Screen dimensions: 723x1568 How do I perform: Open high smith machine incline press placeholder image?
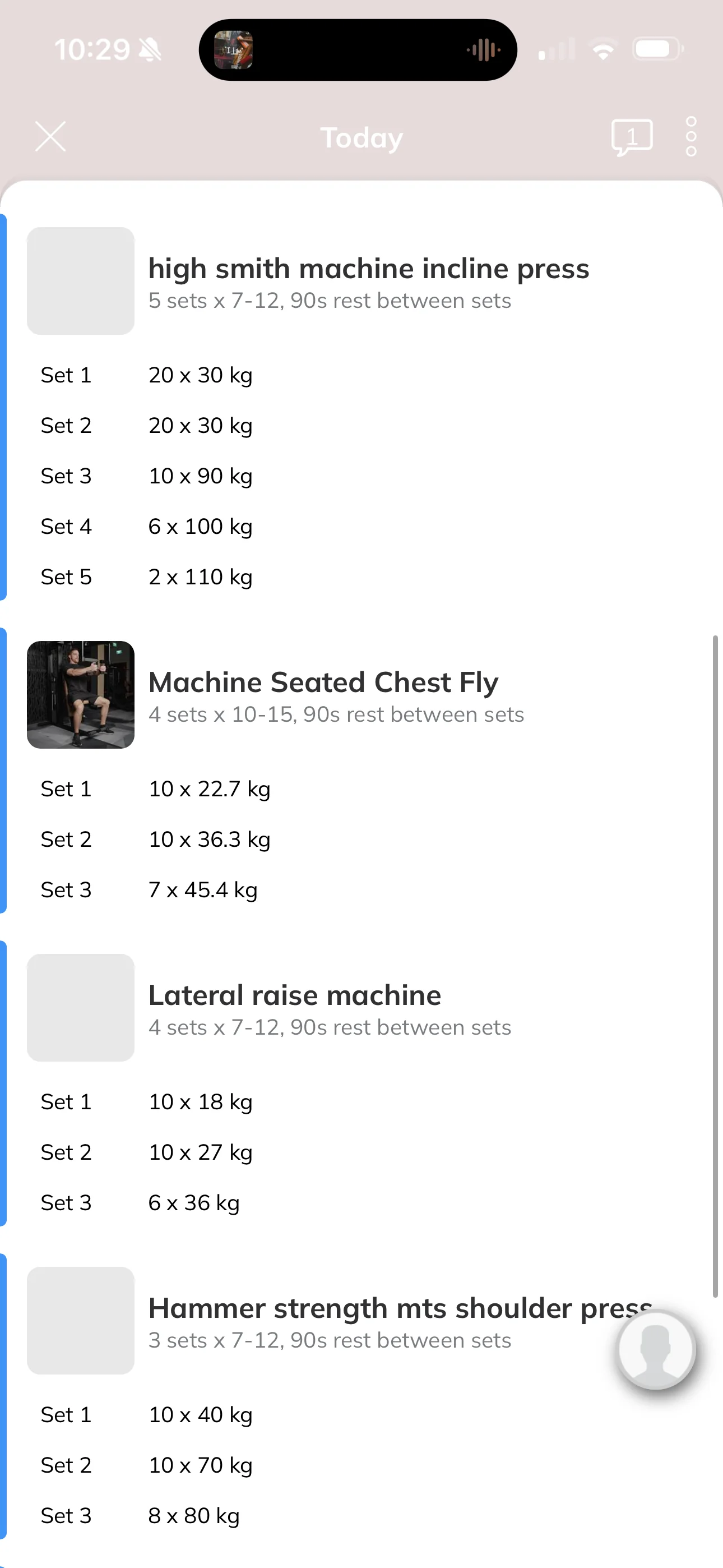[80, 280]
